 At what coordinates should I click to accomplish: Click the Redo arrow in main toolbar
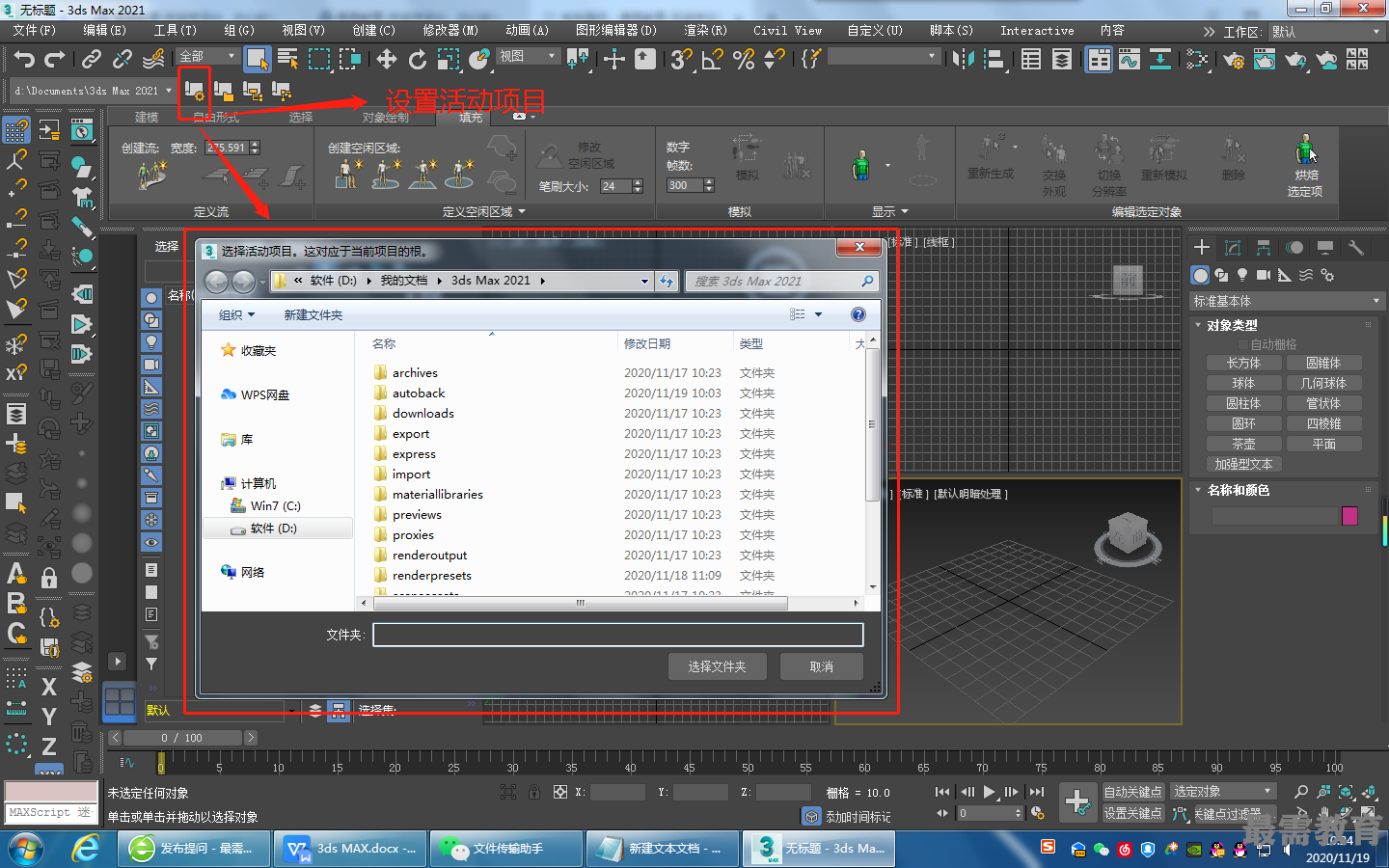point(55,60)
